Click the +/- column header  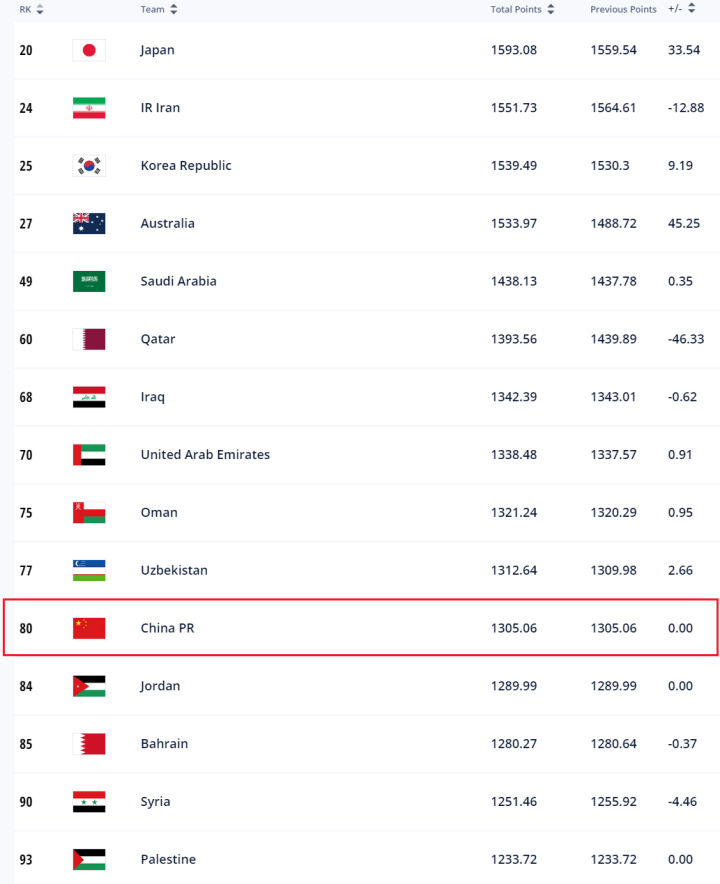[x=675, y=9]
